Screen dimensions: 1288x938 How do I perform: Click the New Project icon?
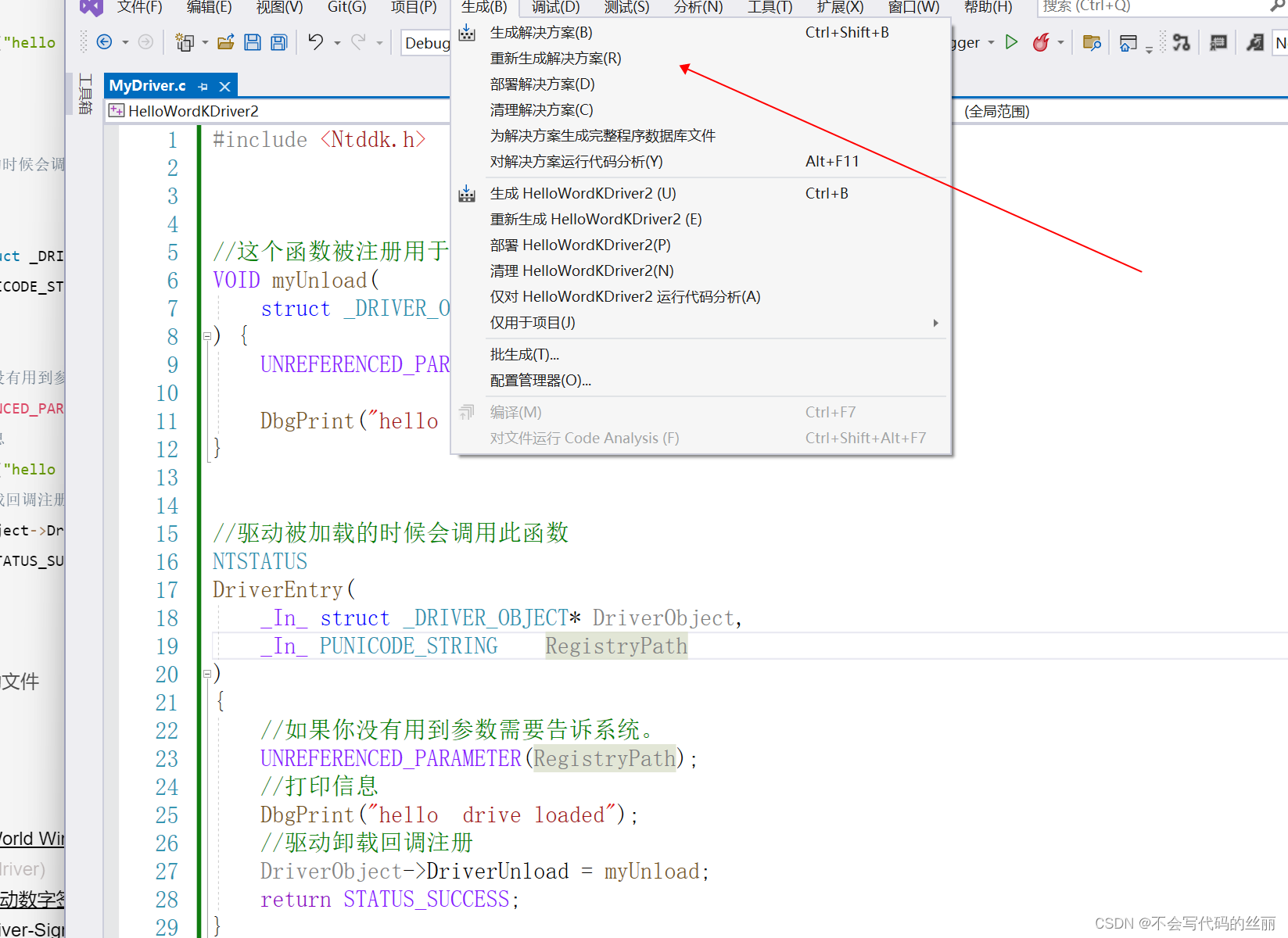tap(185, 42)
